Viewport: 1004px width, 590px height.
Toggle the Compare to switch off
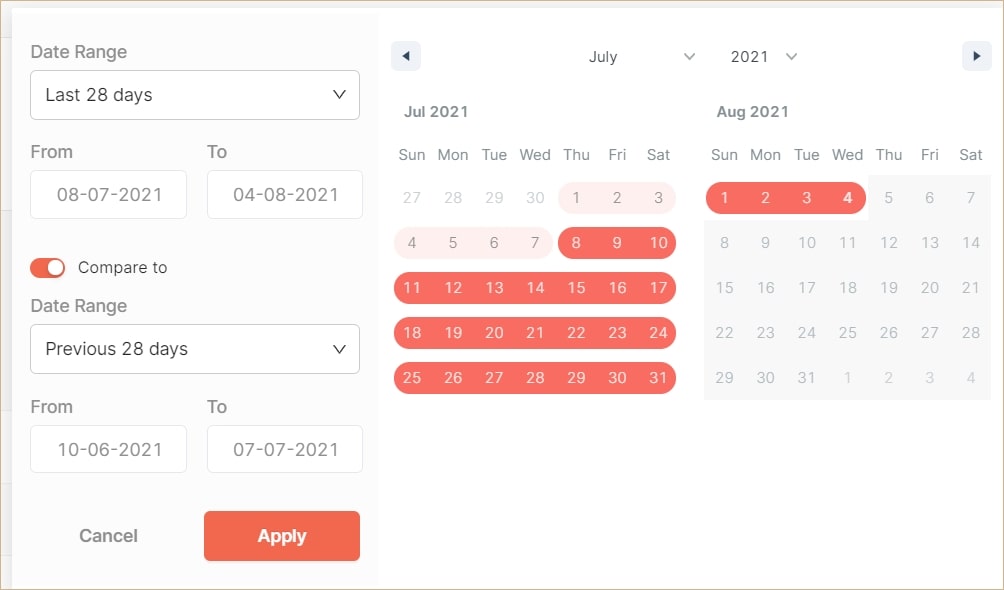[x=47, y=268]
